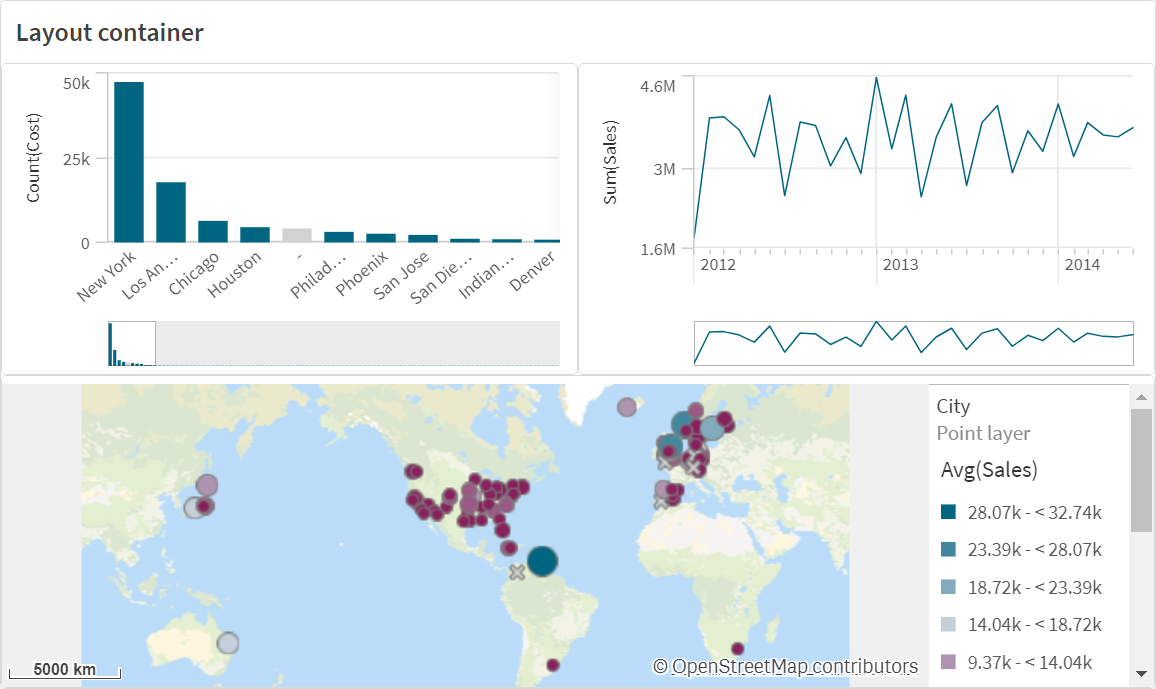Click the Layout container sheet title
The width and height of the screenshot is (1156, 689).
(110, 32)
